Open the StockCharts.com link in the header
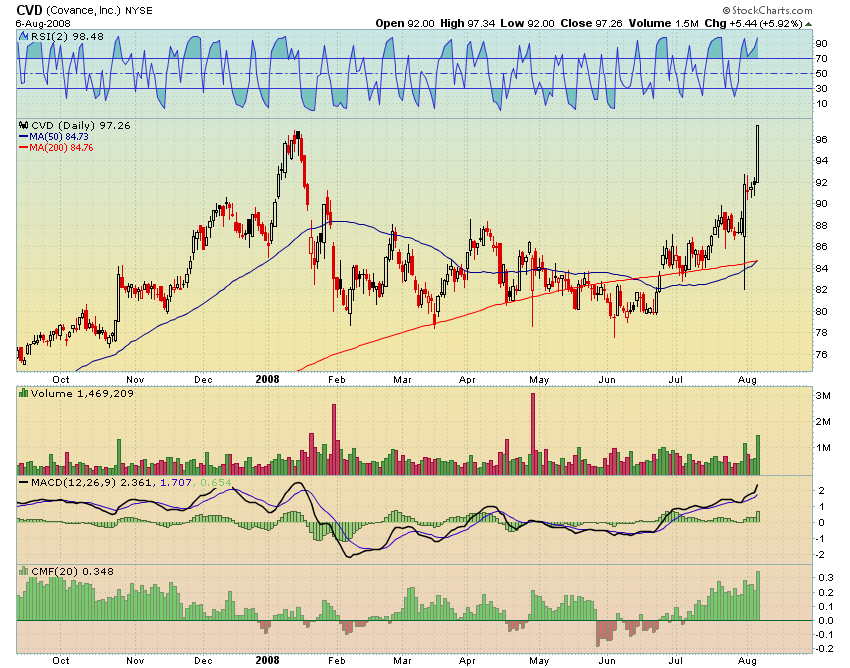The image size is (850, 668). click(768, 10)
